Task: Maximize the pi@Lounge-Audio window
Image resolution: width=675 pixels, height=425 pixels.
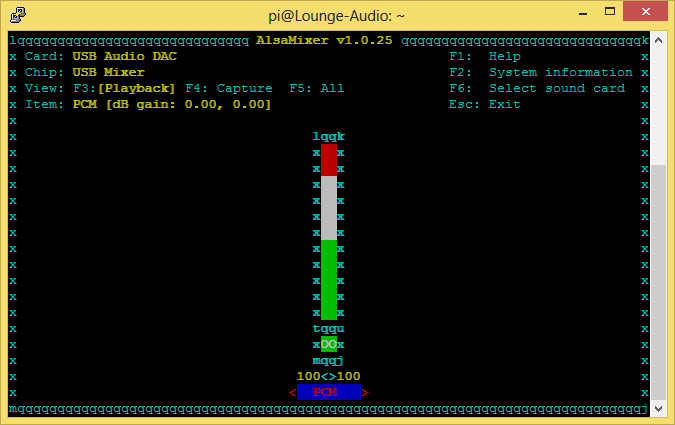Action: 610,12
